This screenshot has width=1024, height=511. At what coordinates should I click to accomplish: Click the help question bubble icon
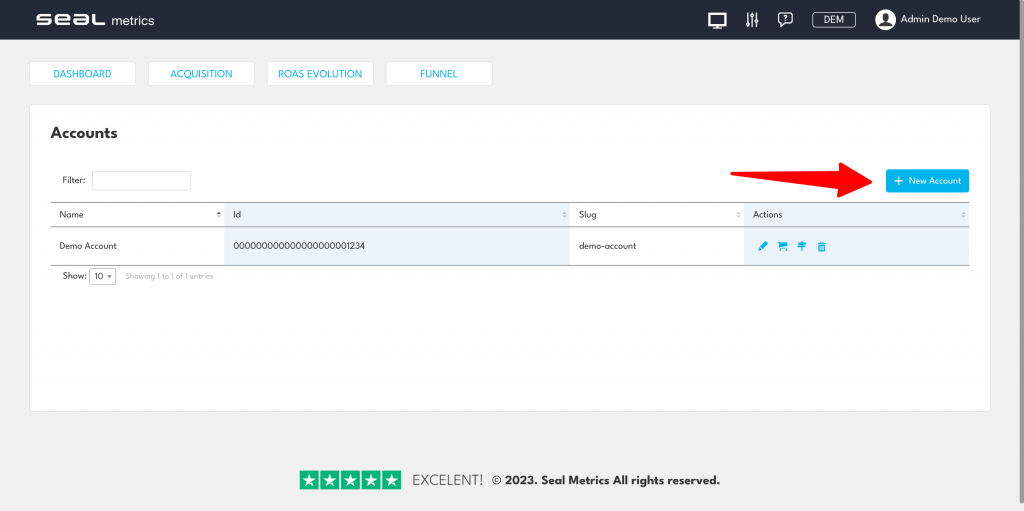tap(785, 20)
